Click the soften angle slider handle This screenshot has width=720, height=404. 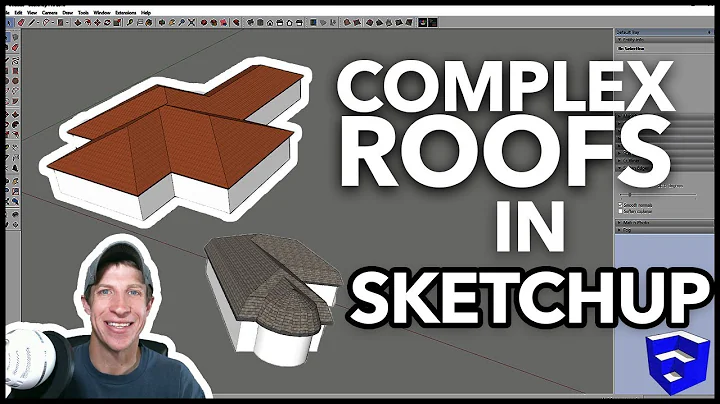[x=630, y=195]
